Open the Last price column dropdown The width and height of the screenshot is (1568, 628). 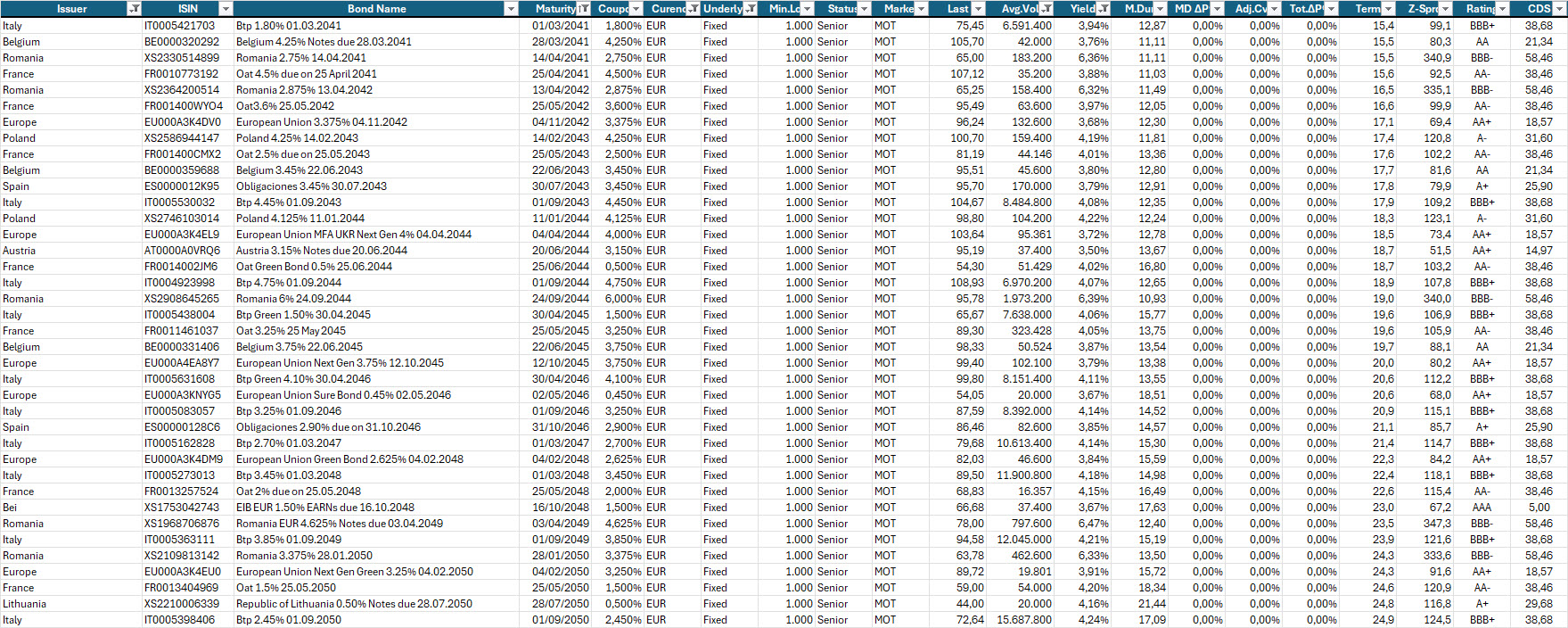coord(978,9)
